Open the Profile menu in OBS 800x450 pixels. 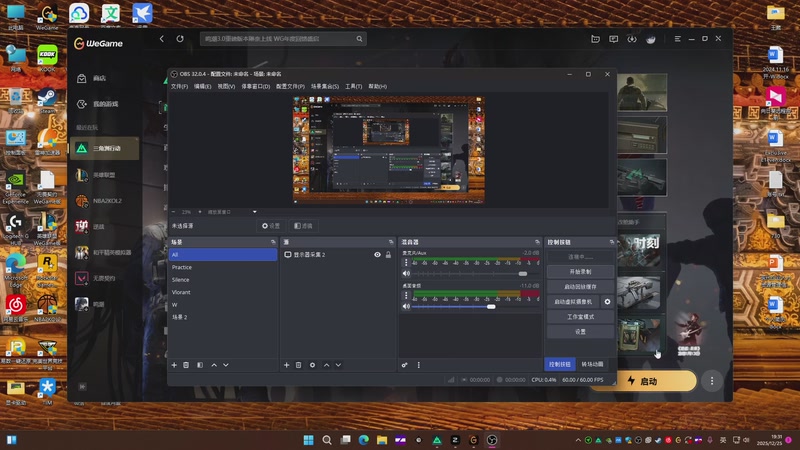tap(290, 86)
